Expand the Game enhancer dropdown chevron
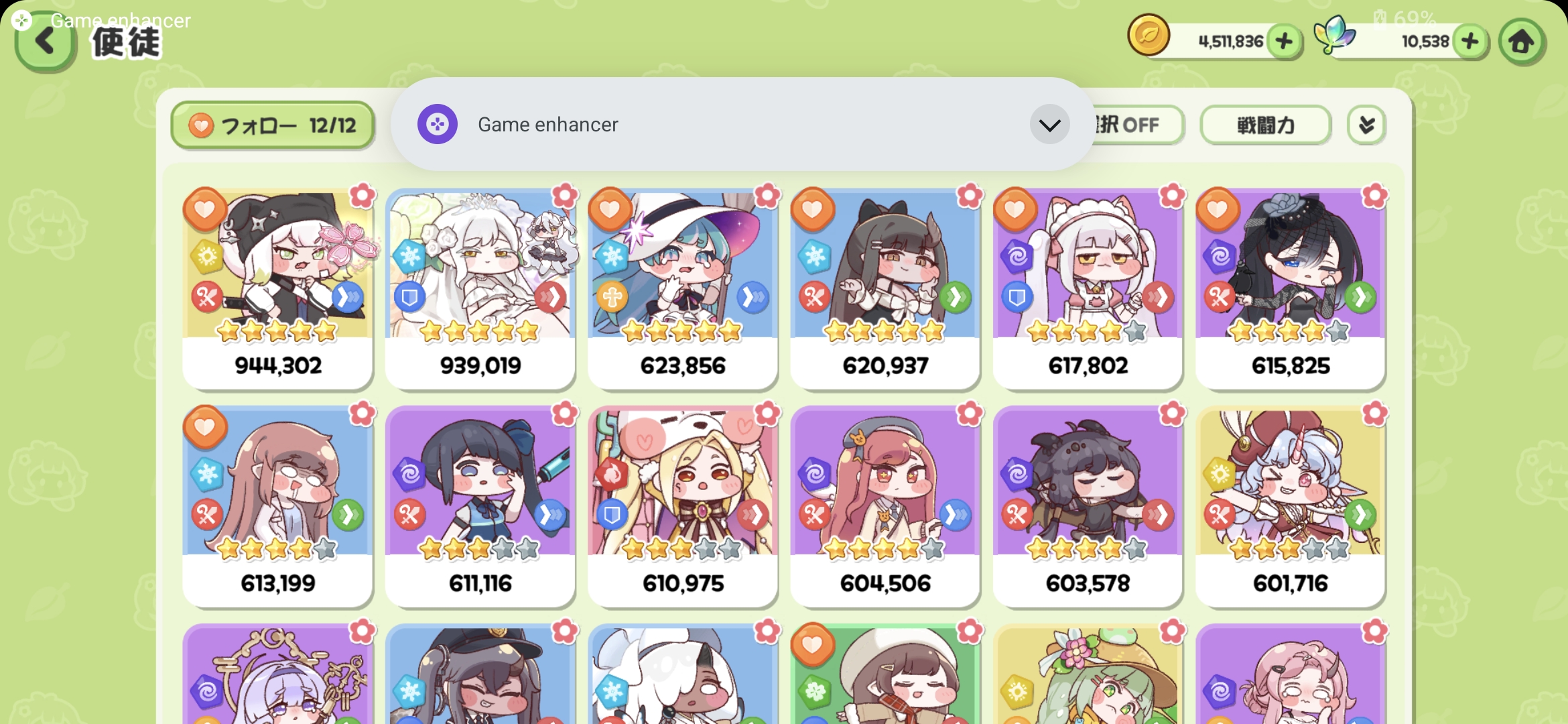Screen dimensions: 1568x724 (x=1049, y=124)
